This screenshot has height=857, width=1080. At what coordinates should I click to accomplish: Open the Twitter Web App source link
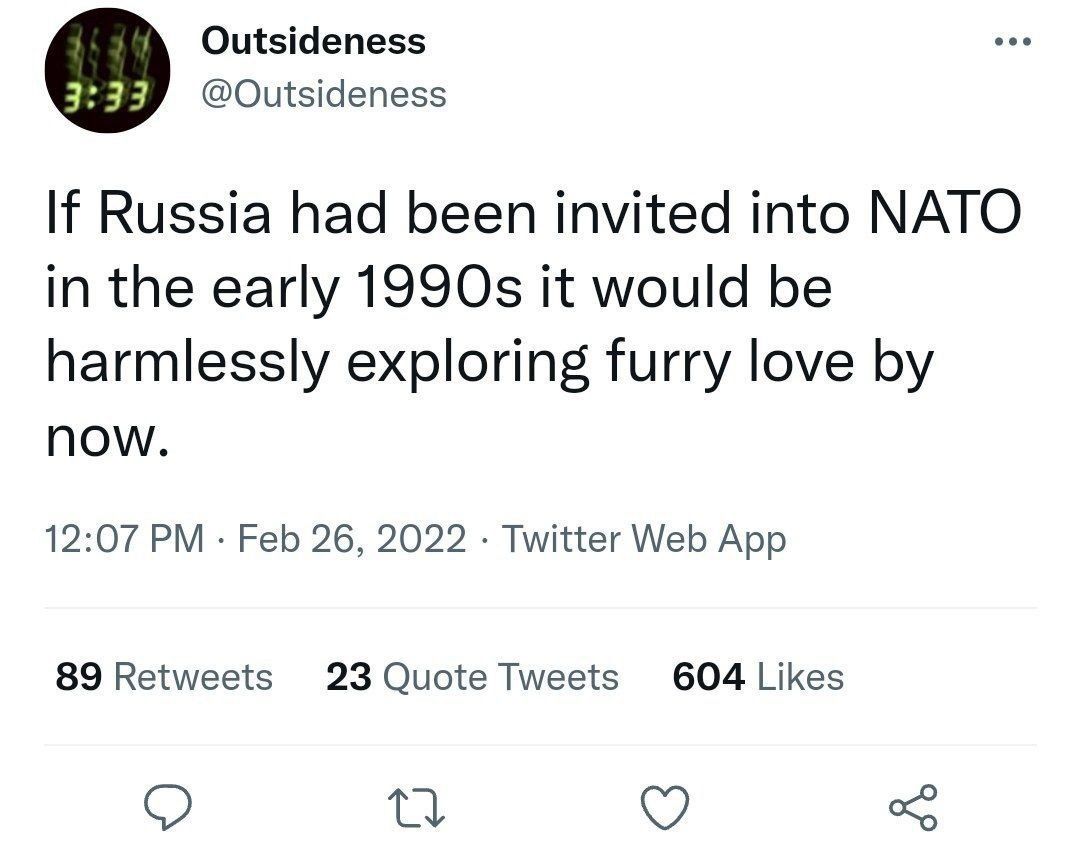[x=643, y=540]
